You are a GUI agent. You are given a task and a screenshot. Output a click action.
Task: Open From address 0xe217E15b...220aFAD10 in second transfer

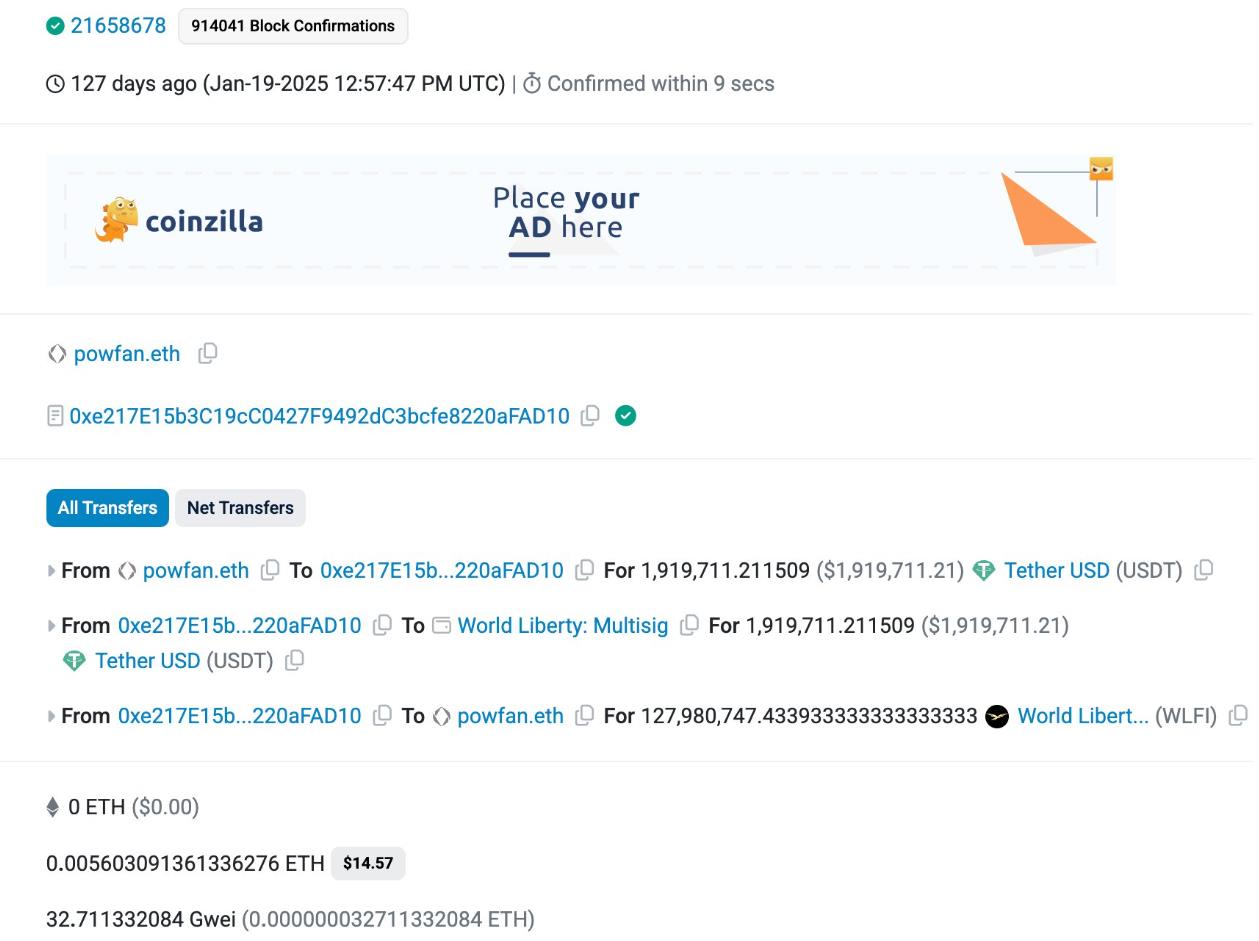(239, 626)
